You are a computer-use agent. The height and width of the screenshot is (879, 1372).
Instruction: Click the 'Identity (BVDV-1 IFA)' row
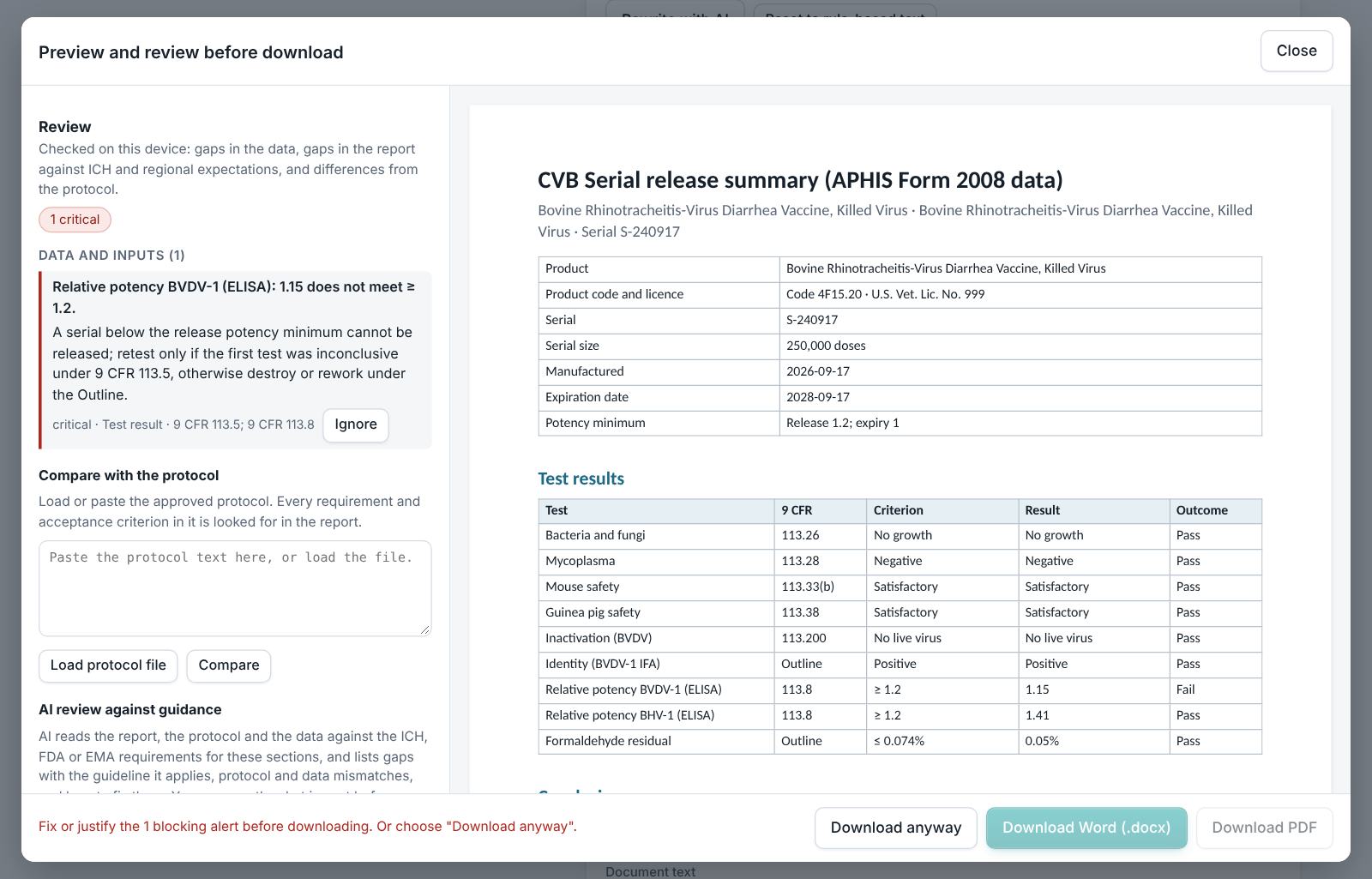click(900, 664)
